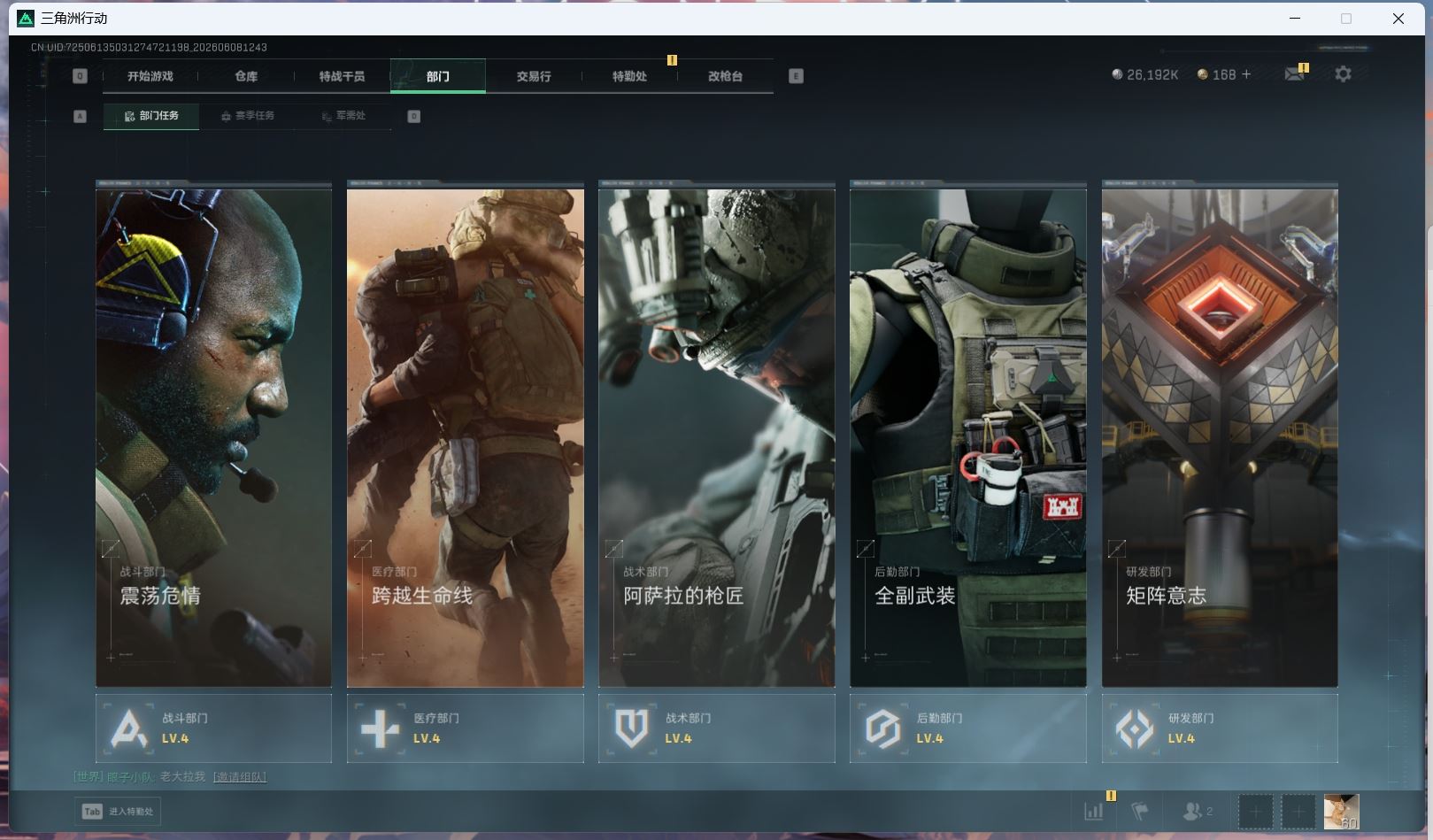Select the 部门 tab
This screenshot has width=1433, height=840.
click(x=437, y=76)
